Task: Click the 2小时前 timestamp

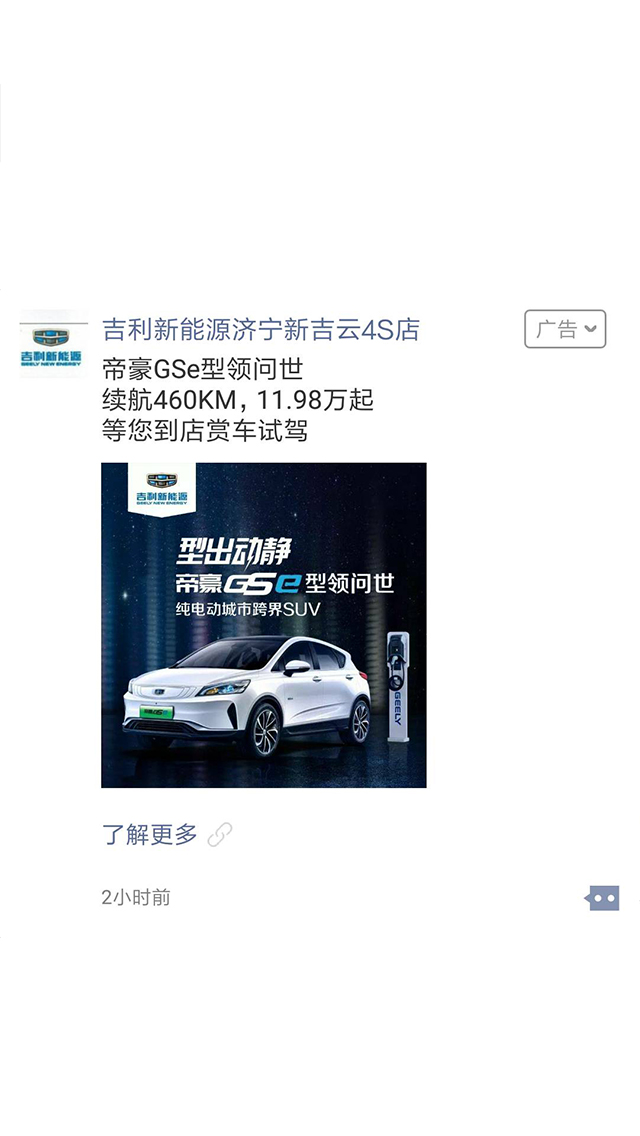Action: click(136, 898)
